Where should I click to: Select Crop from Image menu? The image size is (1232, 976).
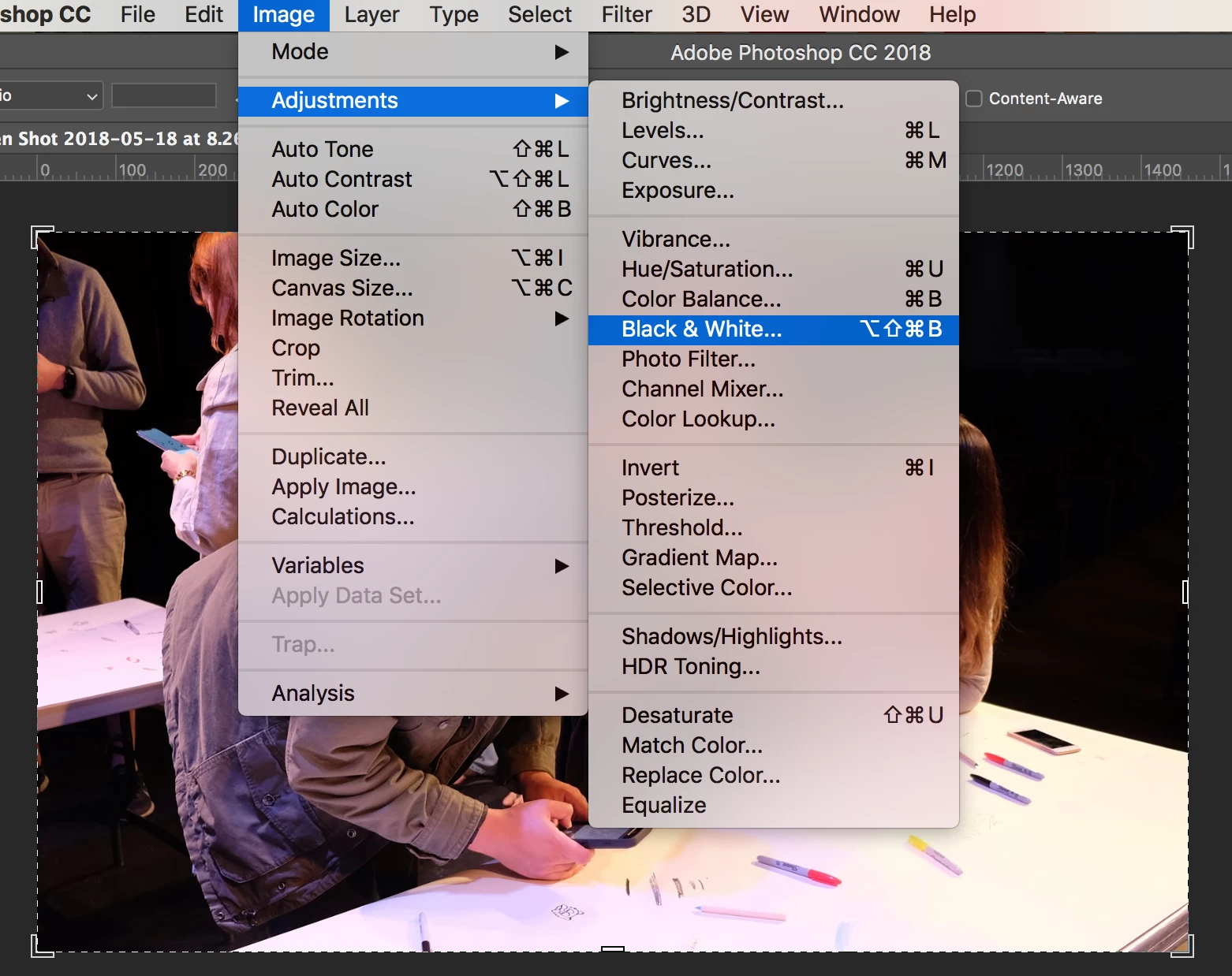413,348
